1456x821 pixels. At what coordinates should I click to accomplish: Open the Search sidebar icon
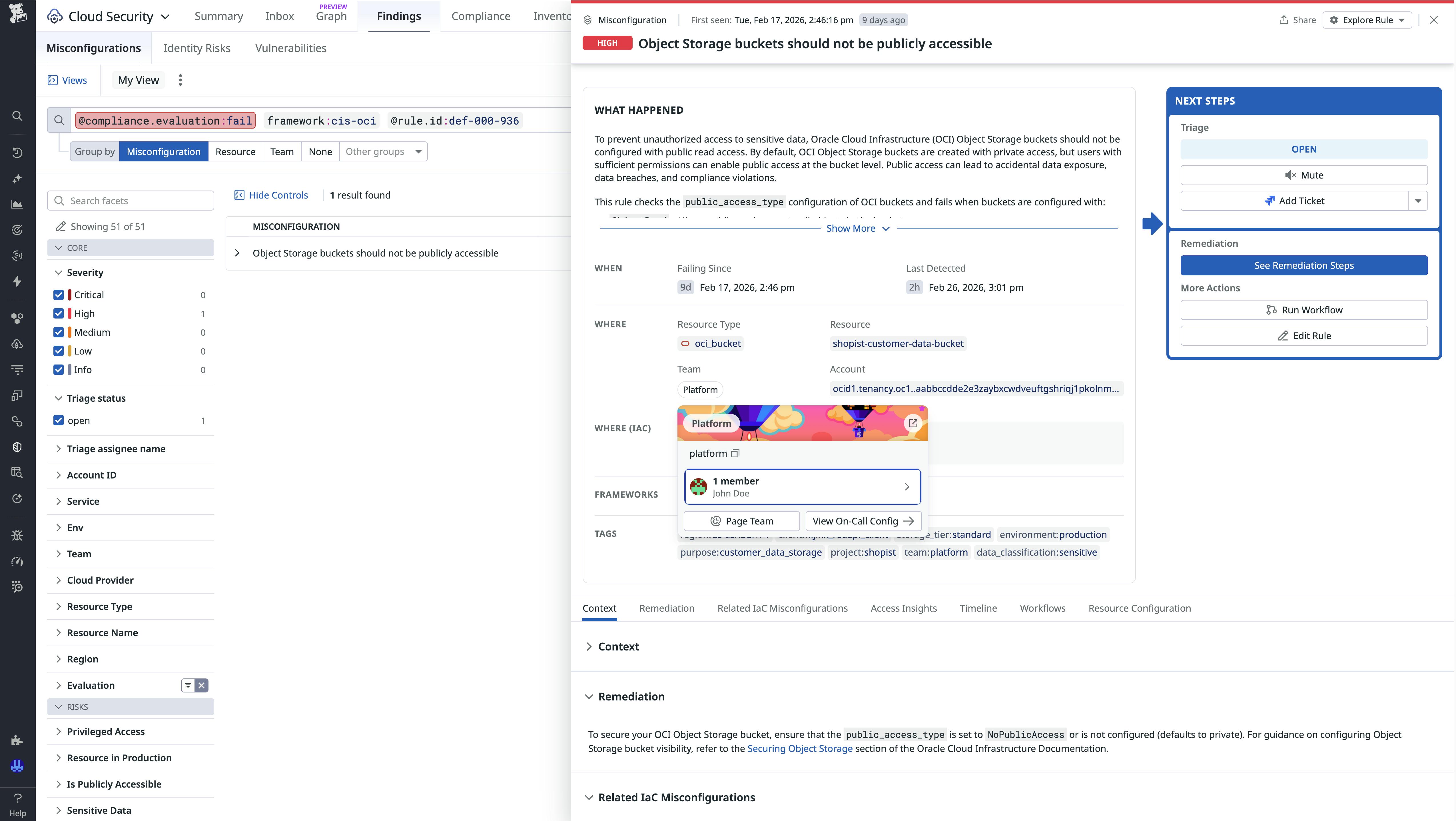(17, 115)
